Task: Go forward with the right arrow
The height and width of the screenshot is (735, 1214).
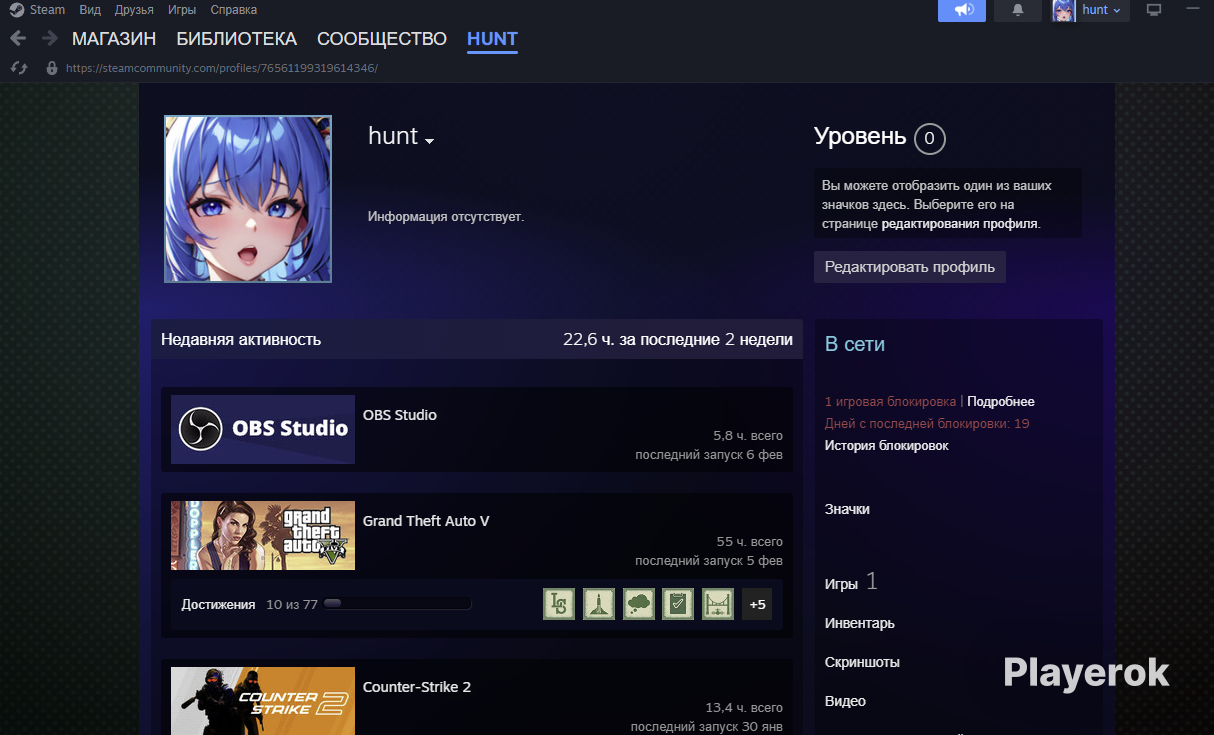Action: tap(49, 39)
